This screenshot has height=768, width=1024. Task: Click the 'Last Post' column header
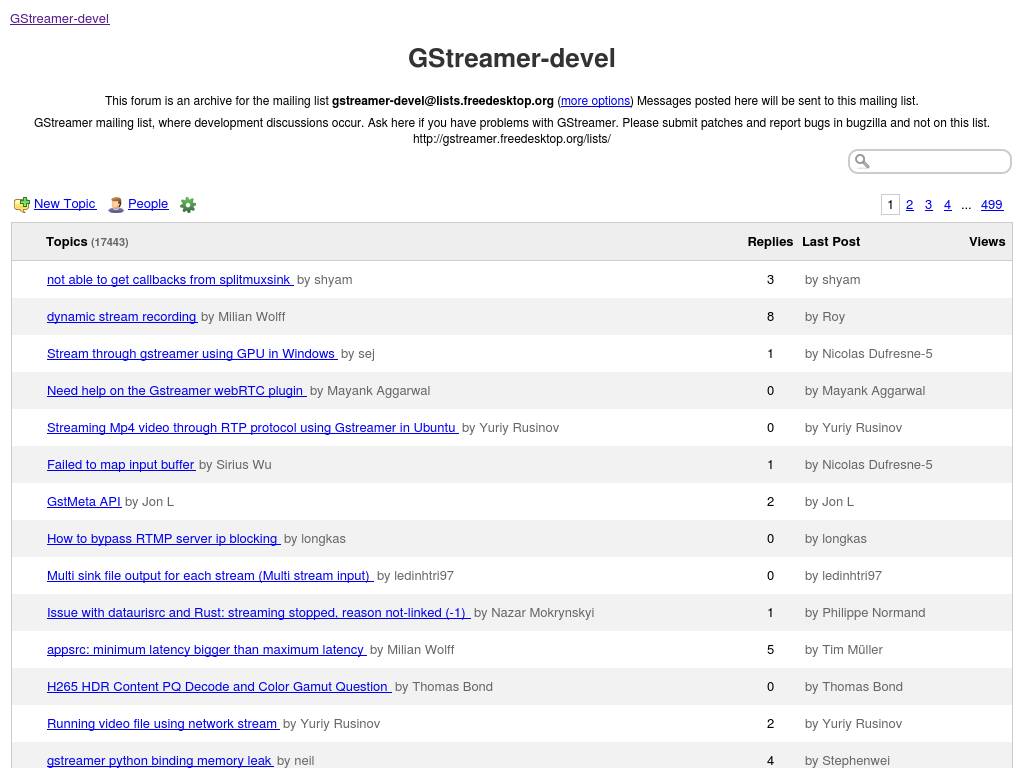831,242
